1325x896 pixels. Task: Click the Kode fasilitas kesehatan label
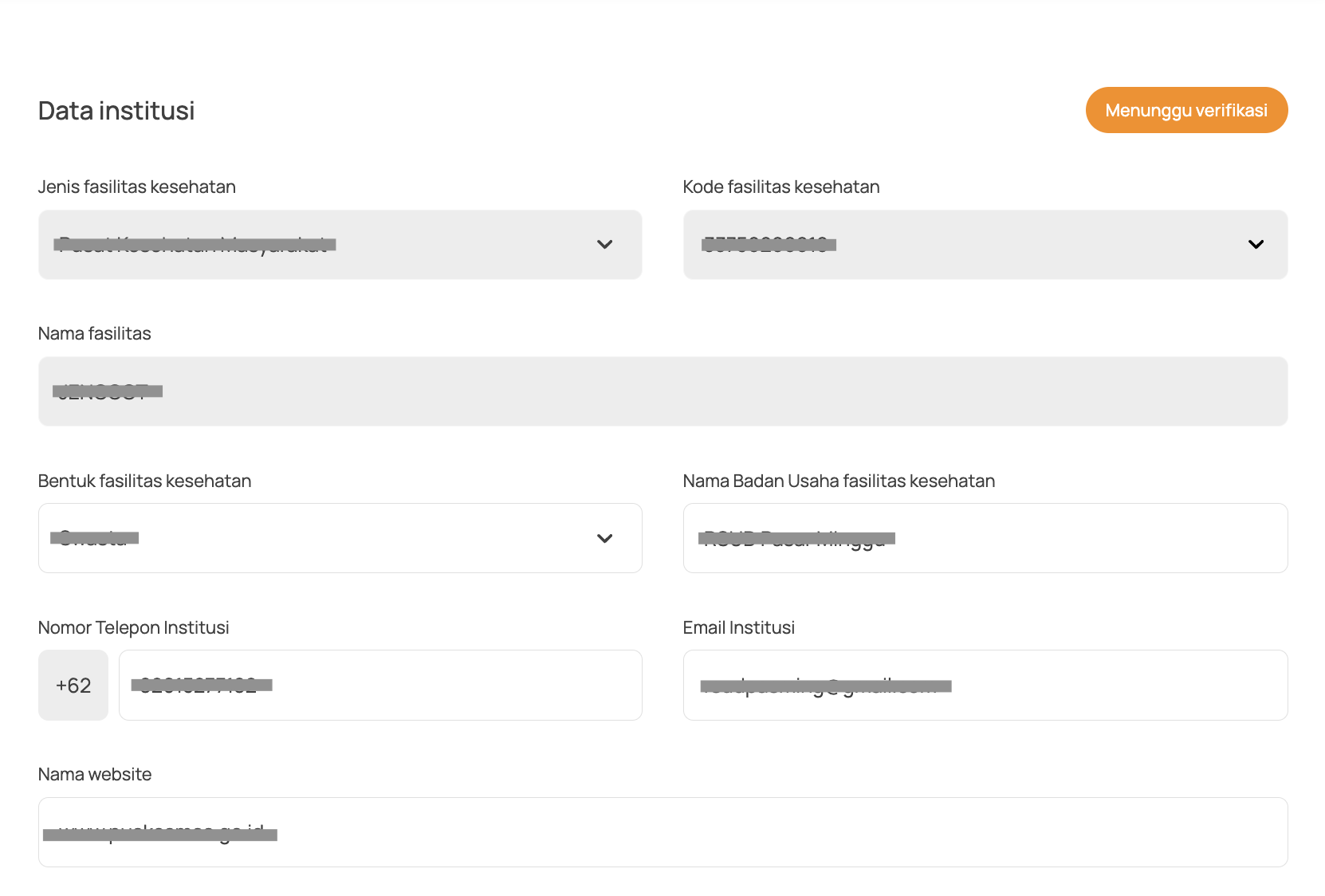click(x=781, y=187)
